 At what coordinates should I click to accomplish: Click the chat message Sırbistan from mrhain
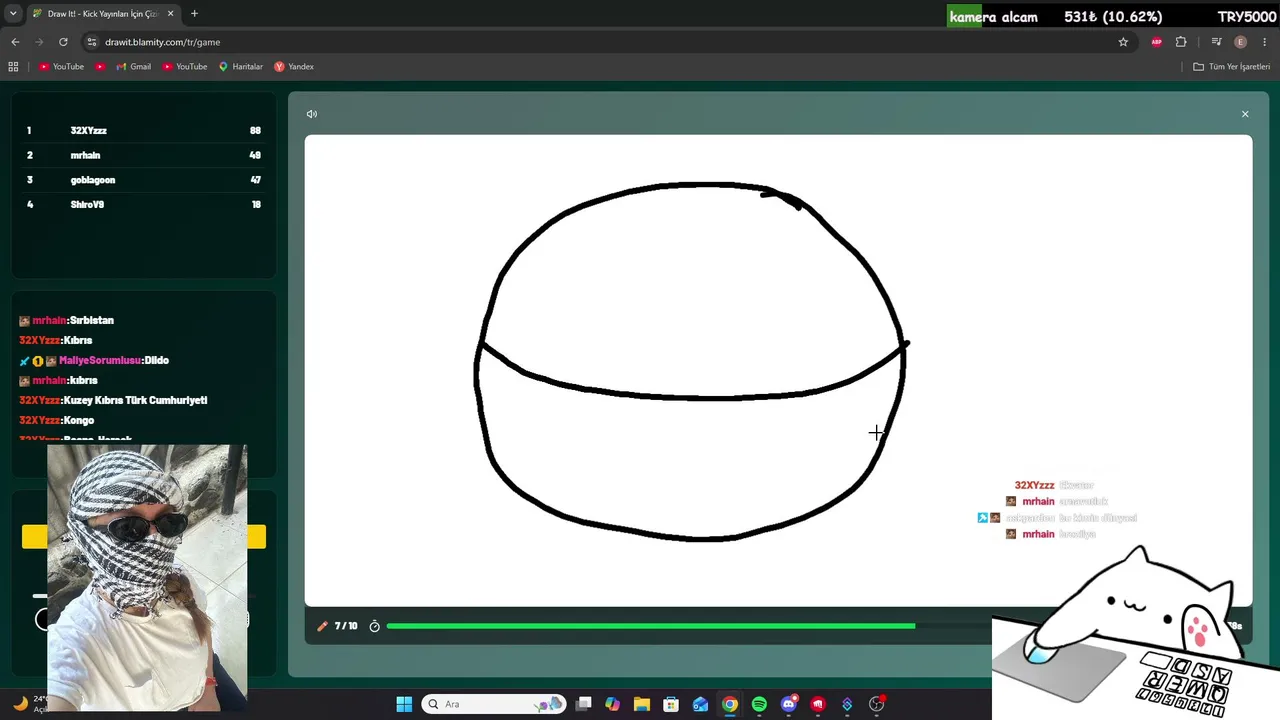click(x=91, y=320)
